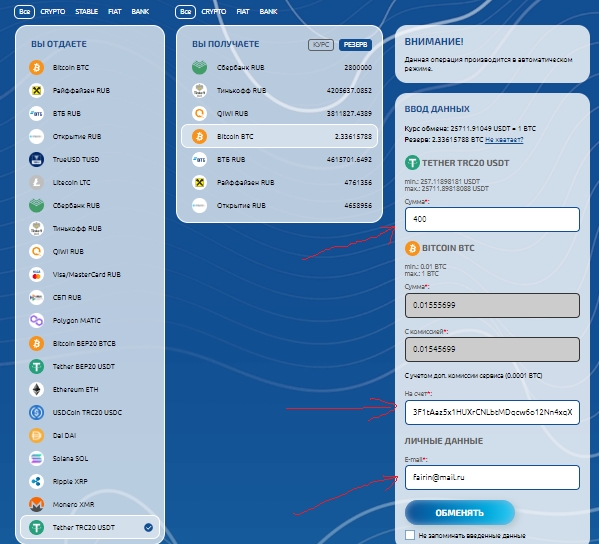Viewport: 599px width, 544px height.
Task: Click the ОБМЕНЯТЬ exchange button
Action: point(460,513)
